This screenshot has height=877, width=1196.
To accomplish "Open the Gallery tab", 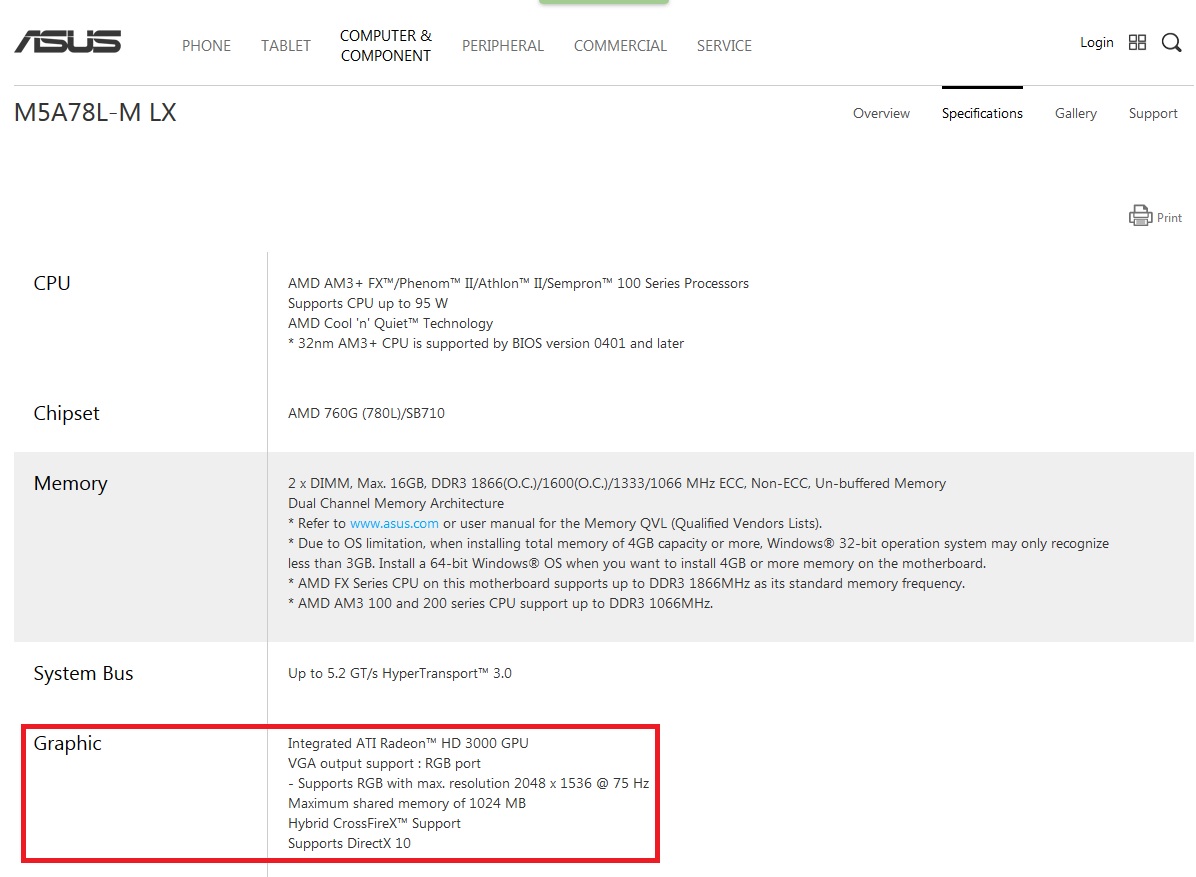I will [x=1075, y=114].
